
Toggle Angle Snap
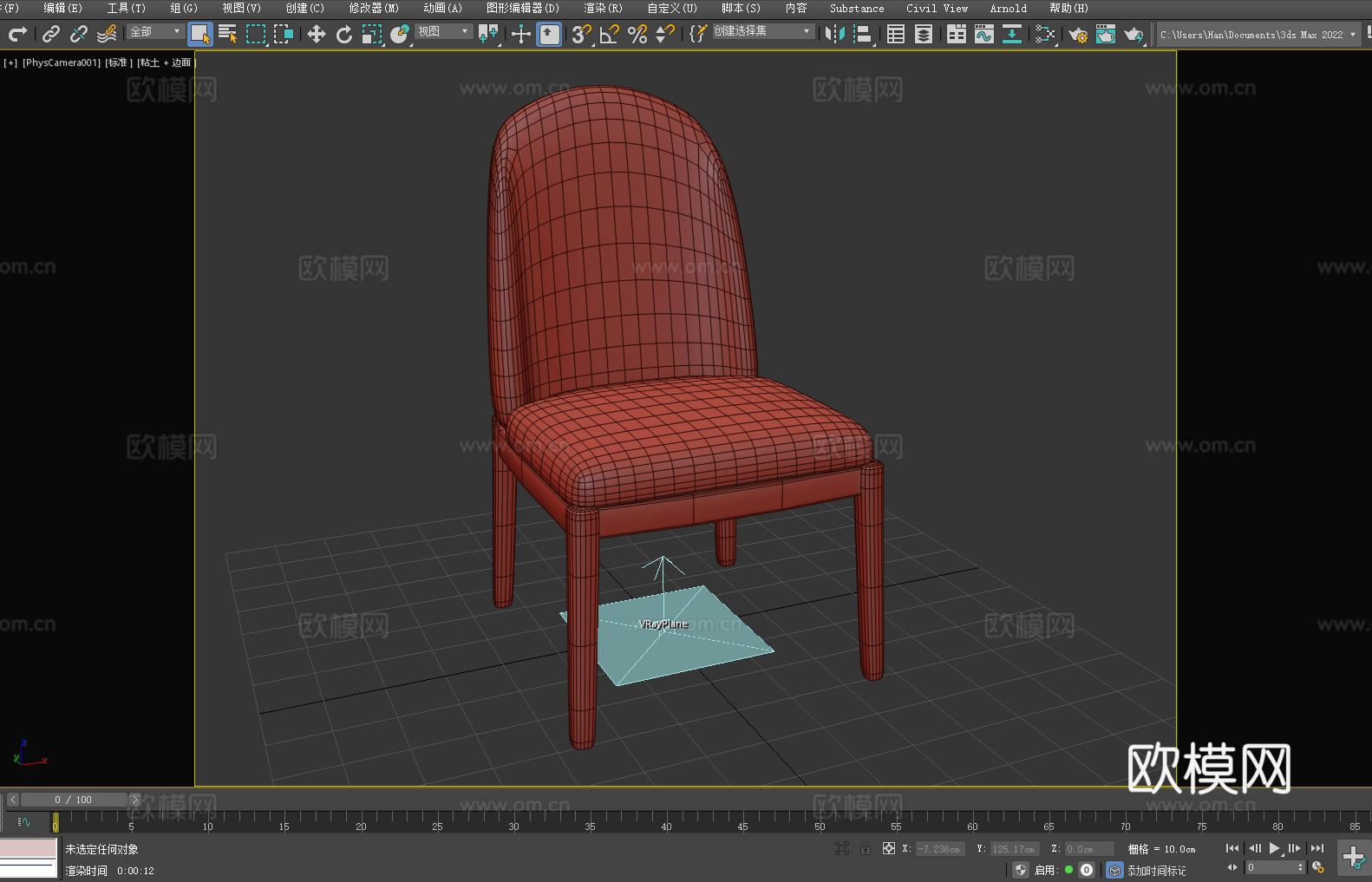pyautogui.click(x=610, y=34)
